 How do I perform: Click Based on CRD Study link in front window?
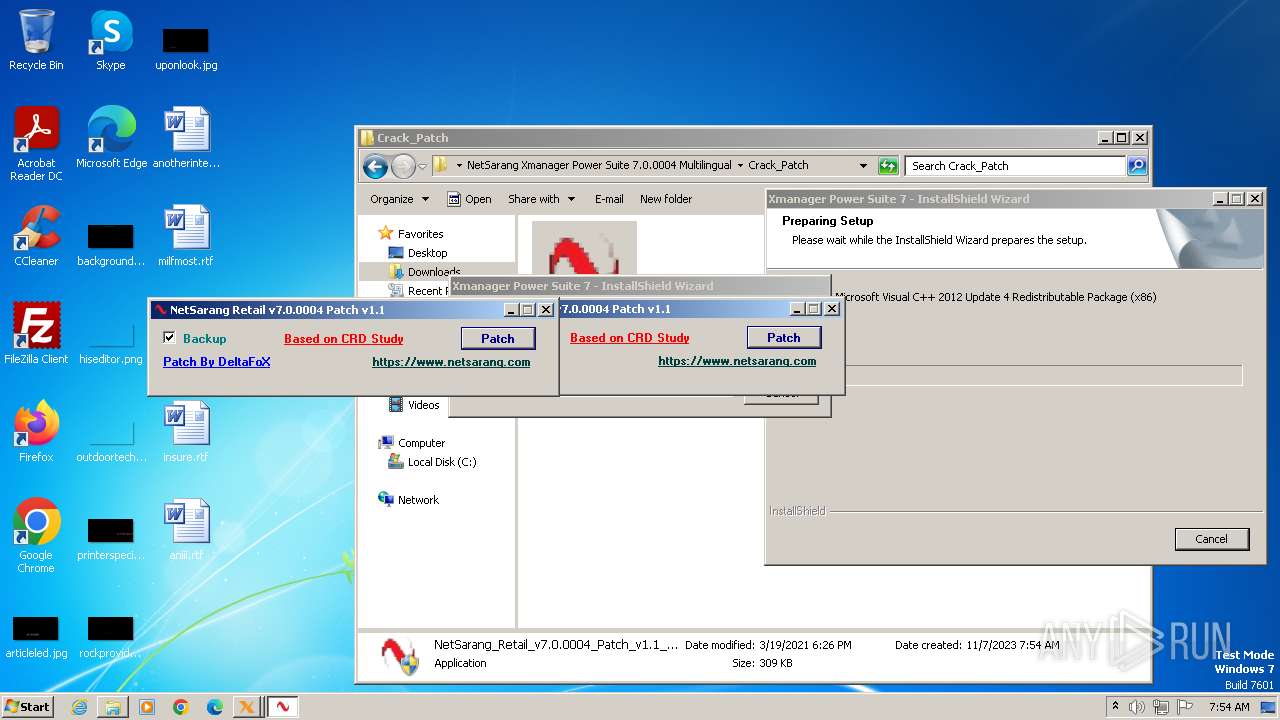[x=344, y=339]
